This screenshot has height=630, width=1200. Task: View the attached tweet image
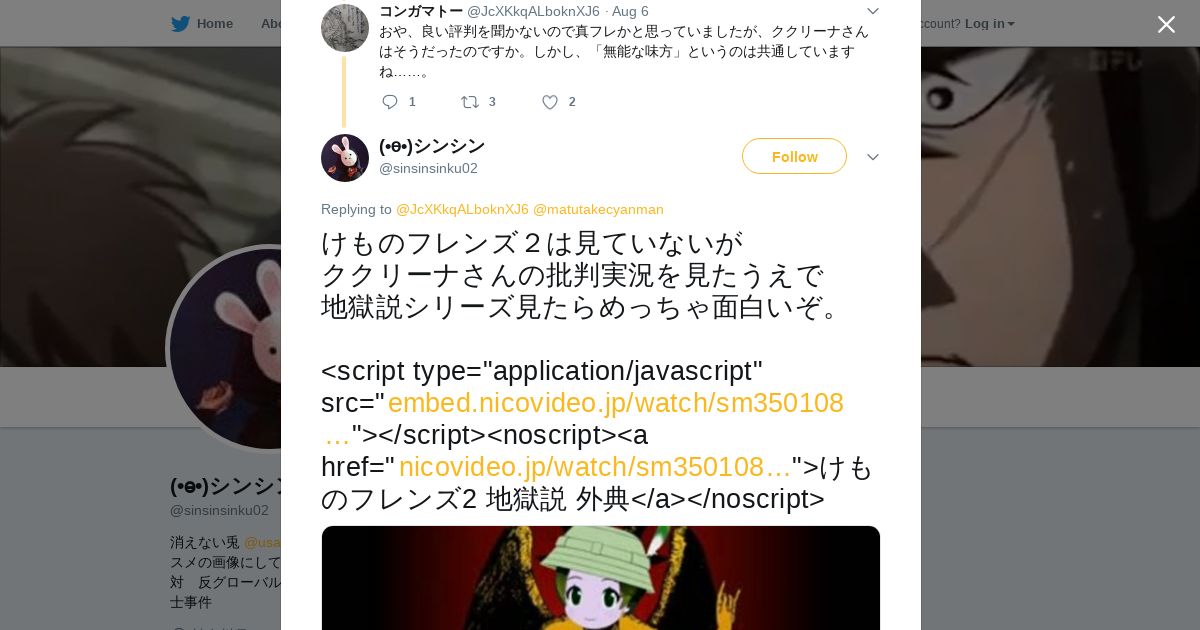coord(601,578)
